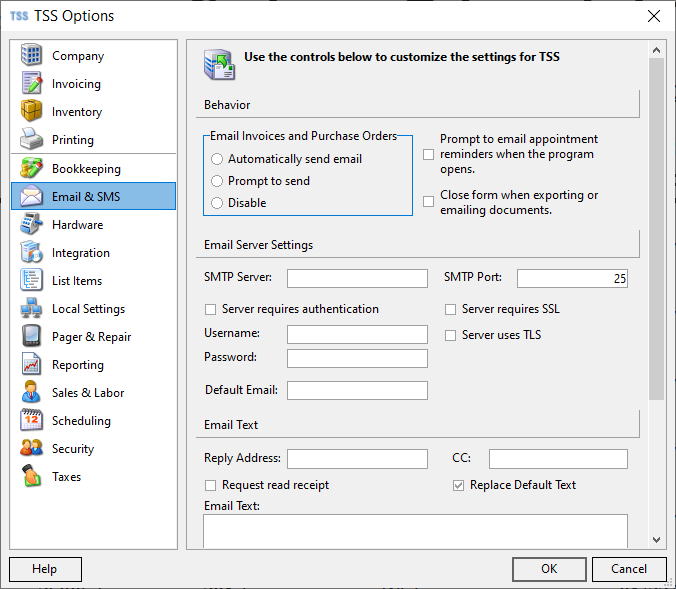
Task: Toggle Replace Default Text checkbox
Action: (x=458, y=486)
